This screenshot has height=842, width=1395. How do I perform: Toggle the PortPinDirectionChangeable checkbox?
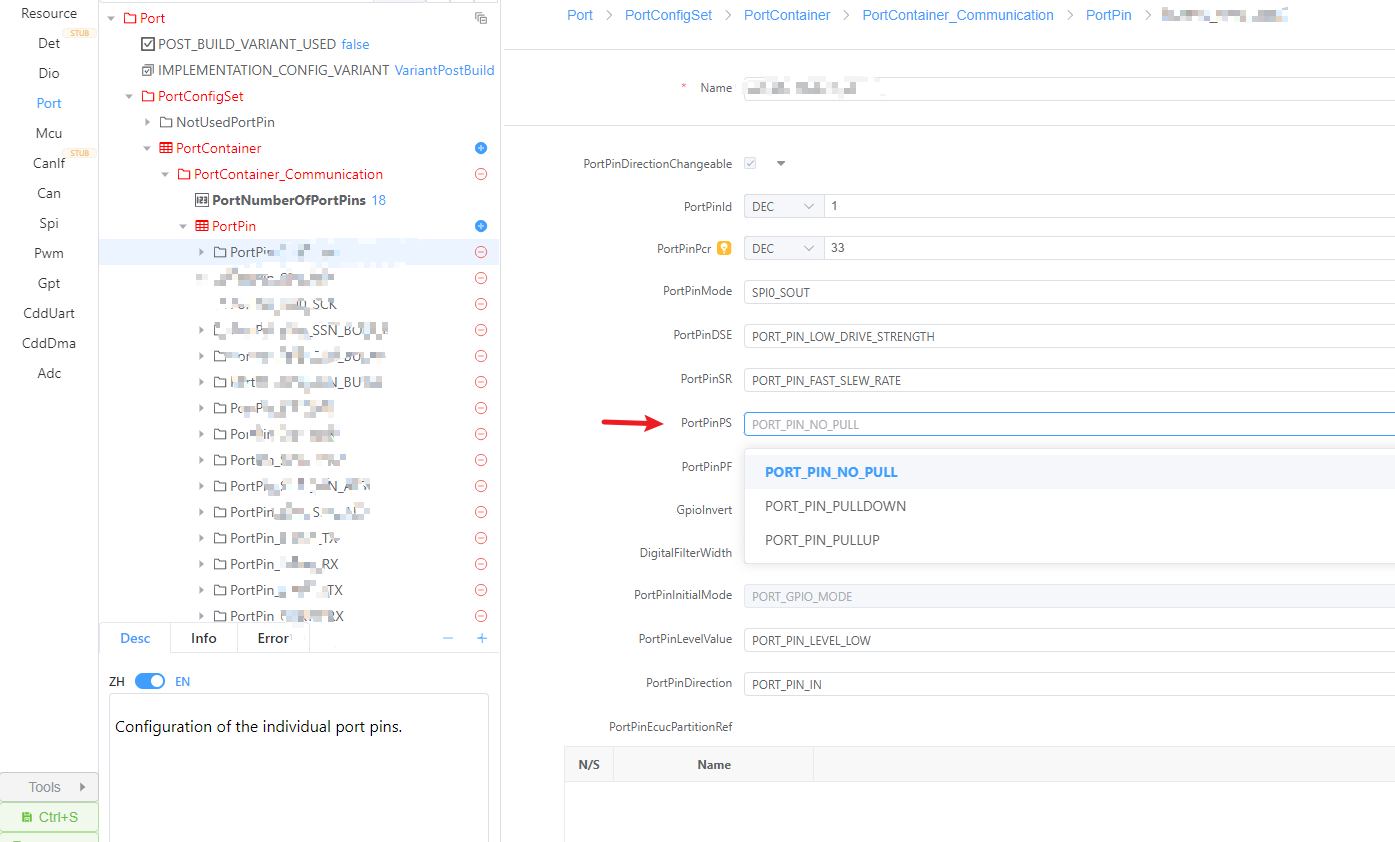[750, 163]
